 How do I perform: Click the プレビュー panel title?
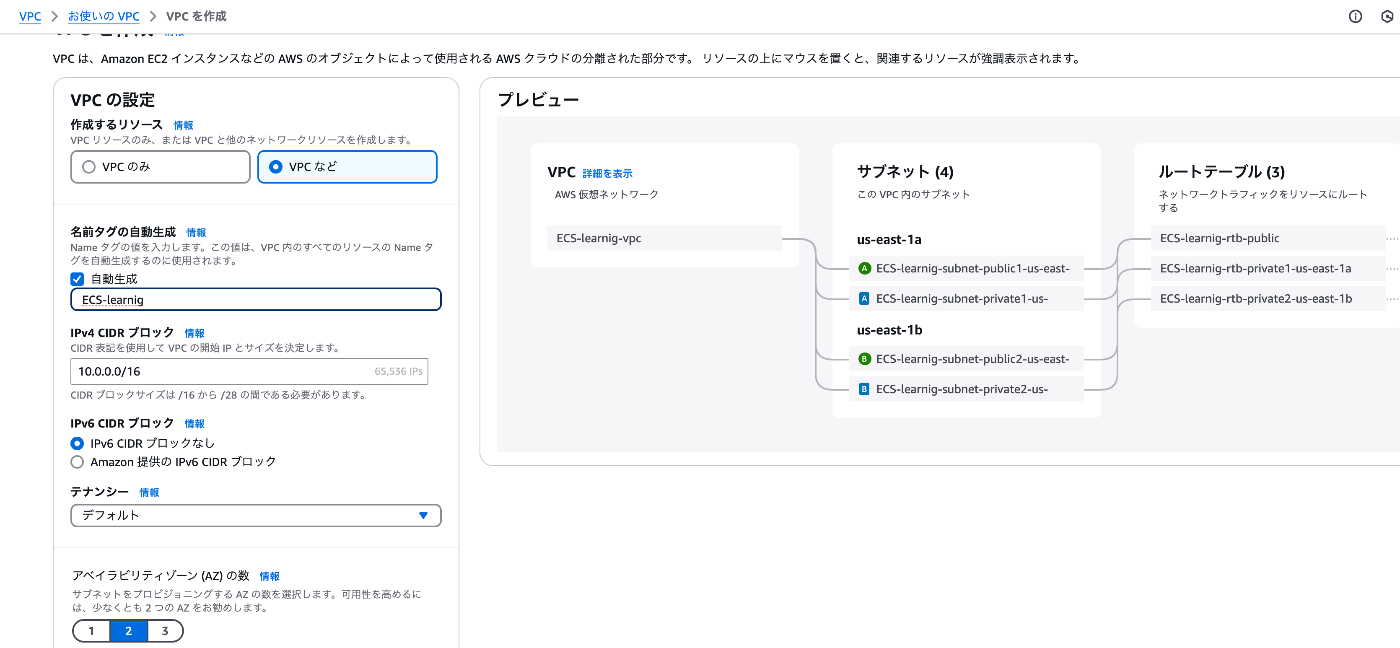click(538, 100)
